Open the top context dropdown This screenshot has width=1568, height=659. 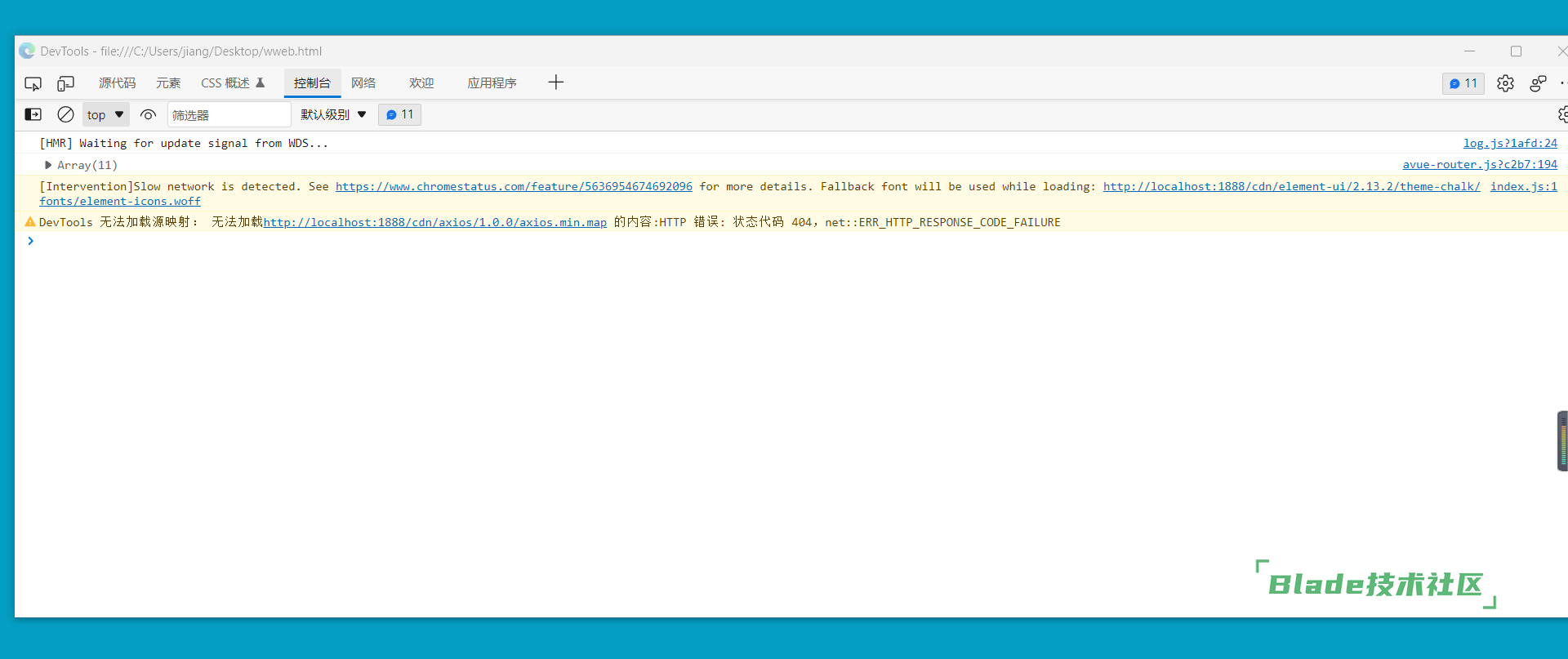coord(105,114)
